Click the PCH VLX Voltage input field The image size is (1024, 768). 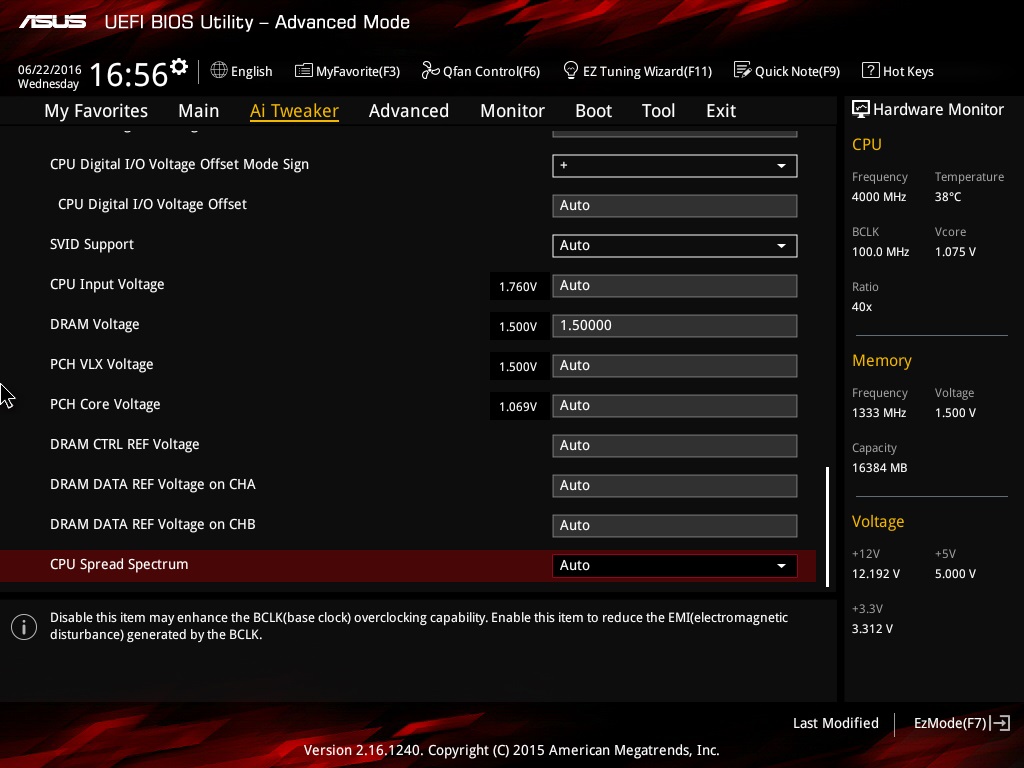675,366
